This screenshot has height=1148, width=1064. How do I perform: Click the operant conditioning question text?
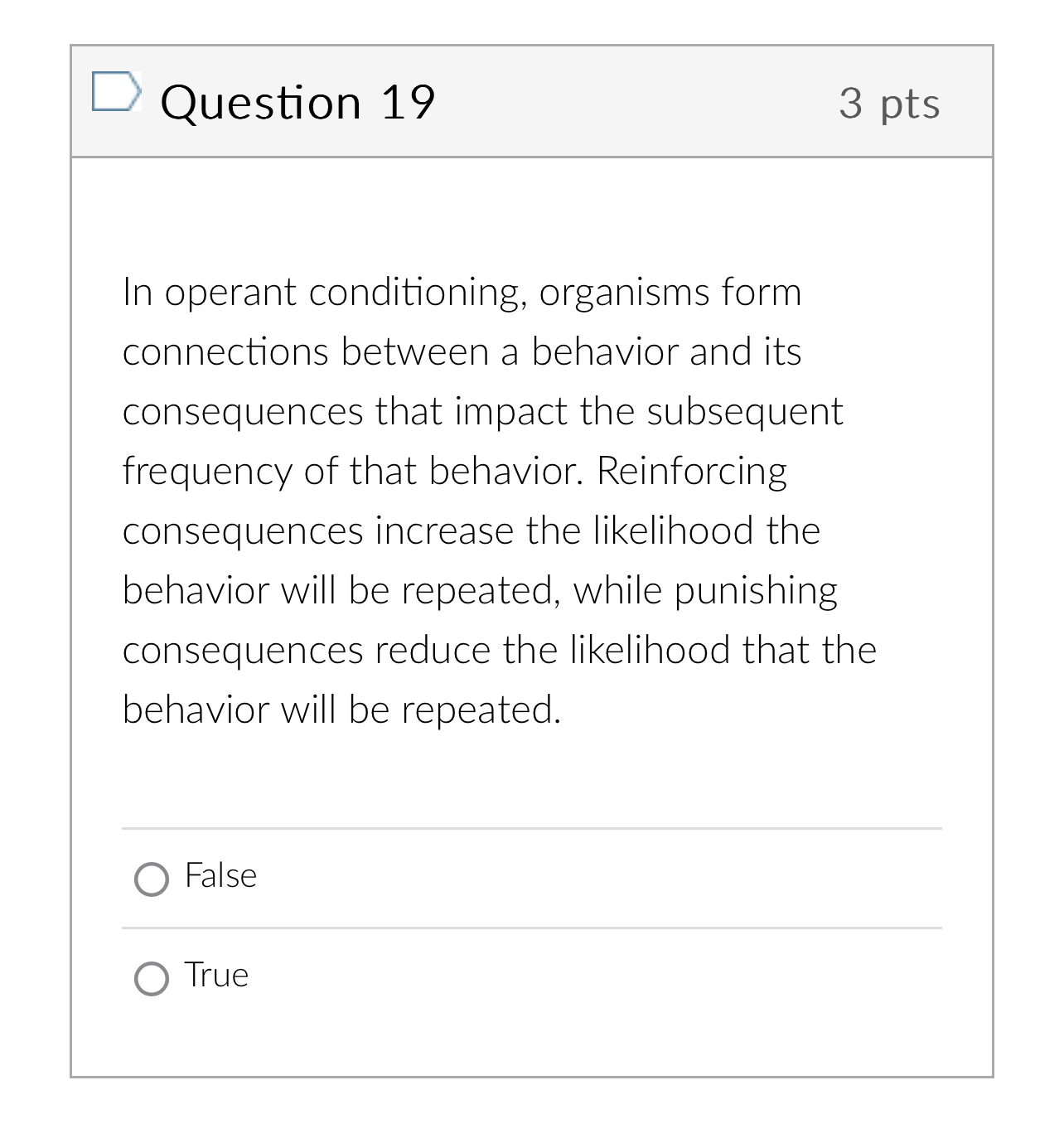tap(497, 497)
